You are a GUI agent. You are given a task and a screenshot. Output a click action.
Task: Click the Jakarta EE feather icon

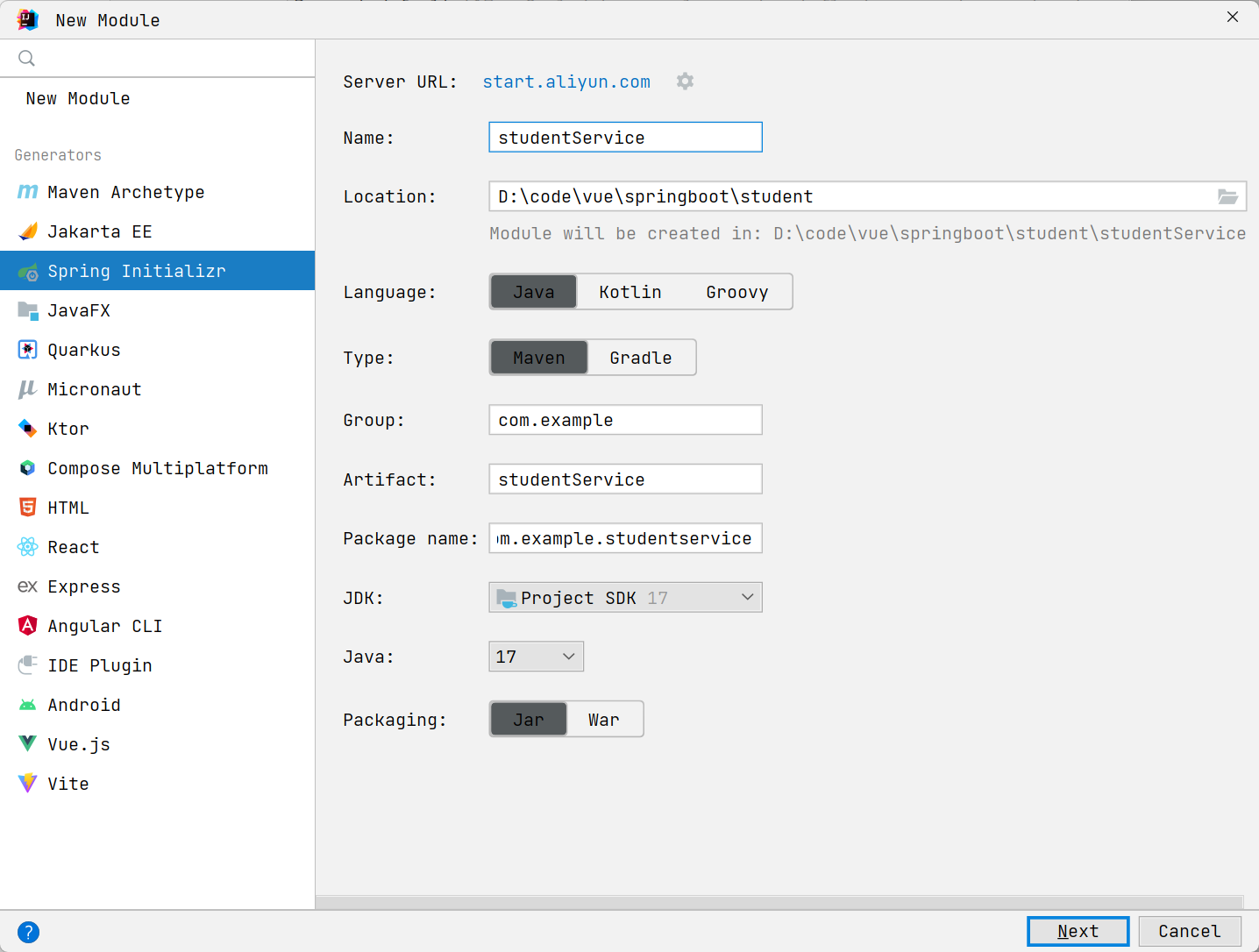(28, 231)
